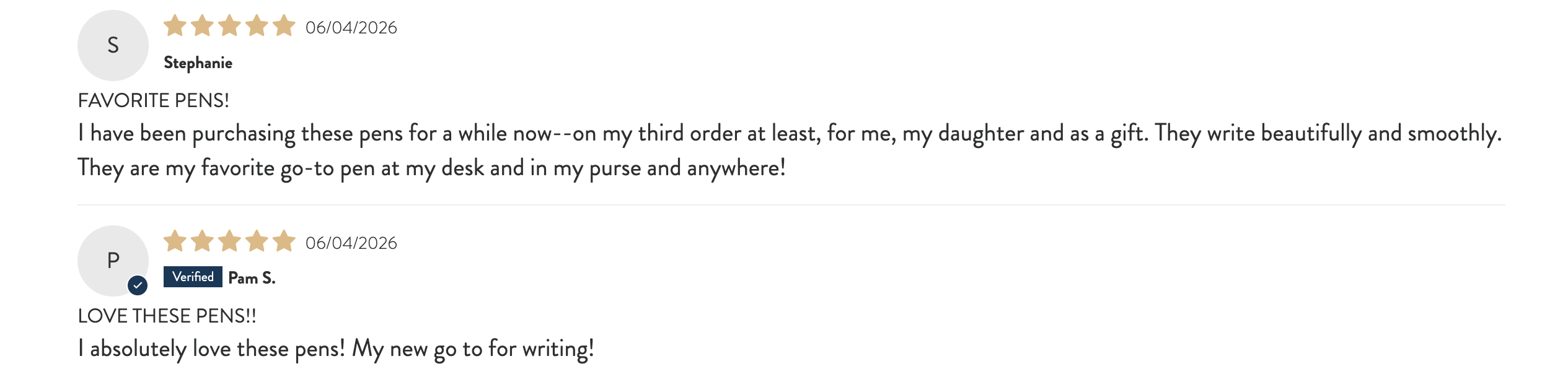This screenshot has width=1568, height=369.
Task: Click the third star of Stephanie's rating
Action: (229, 26)
